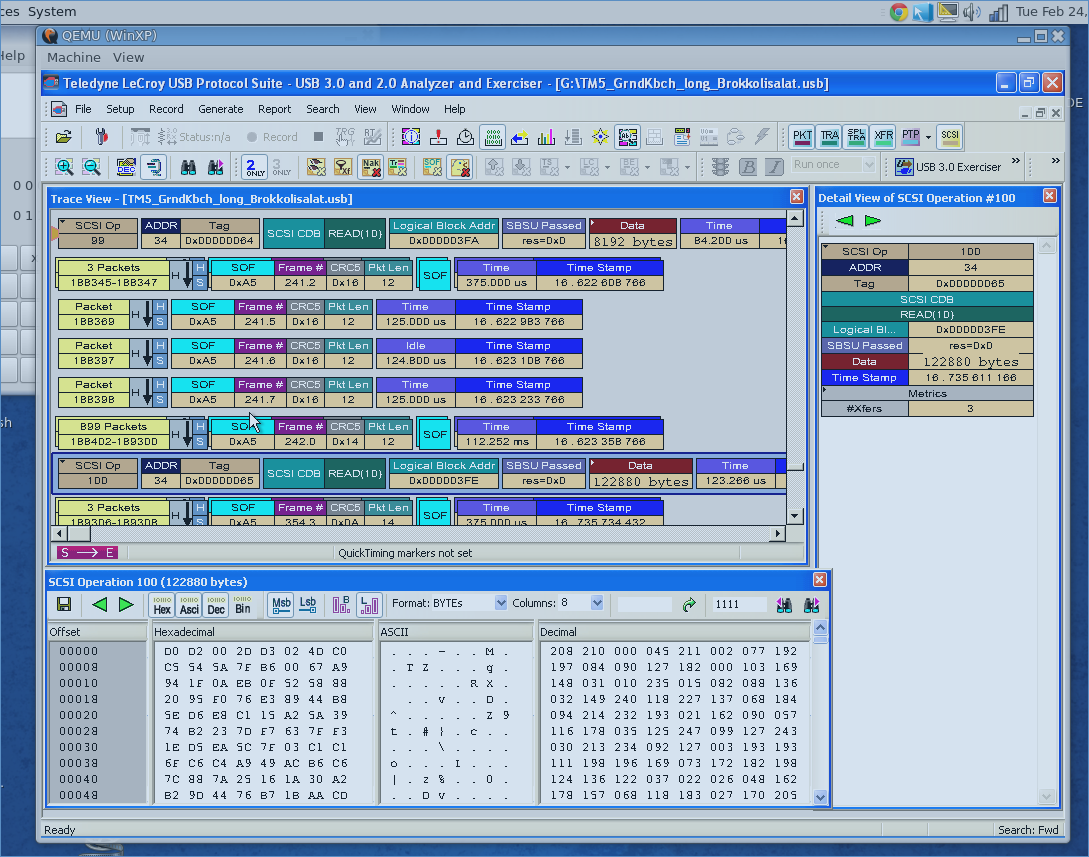
Task: Expand SCSI Op 99 row triangle
Action: 63,224
